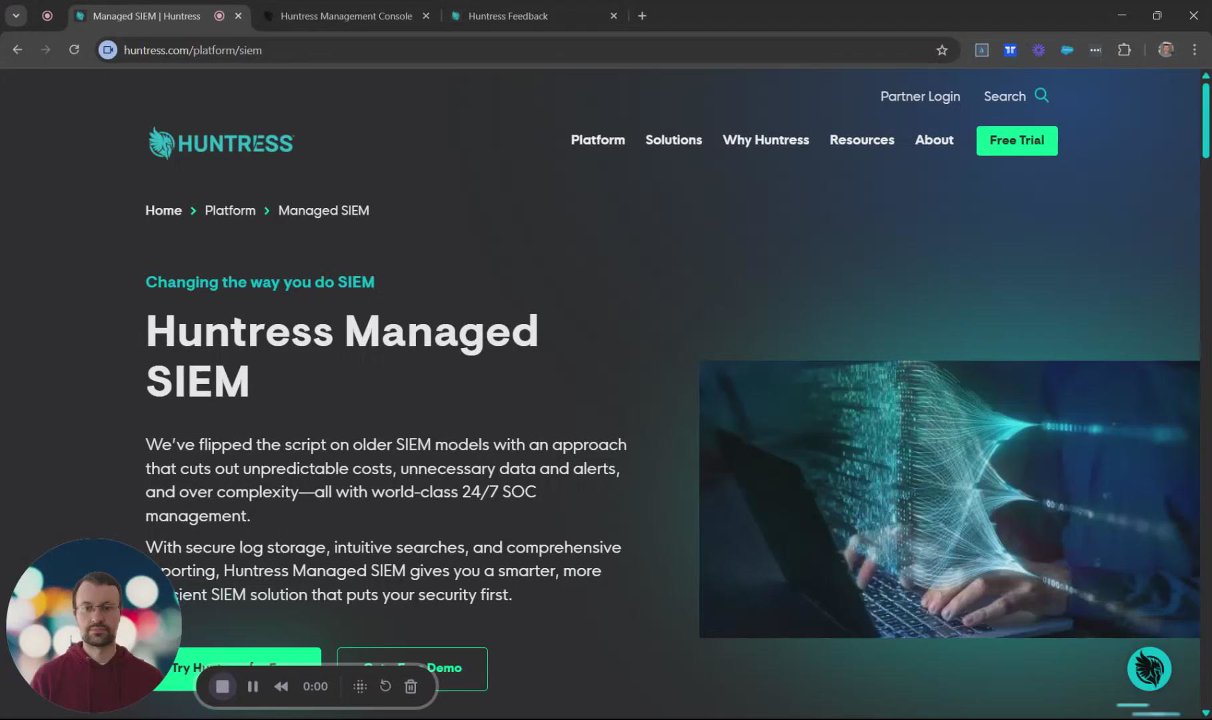Open the Solutions navigation menu
1212x720 pixels.
[674, 140]
